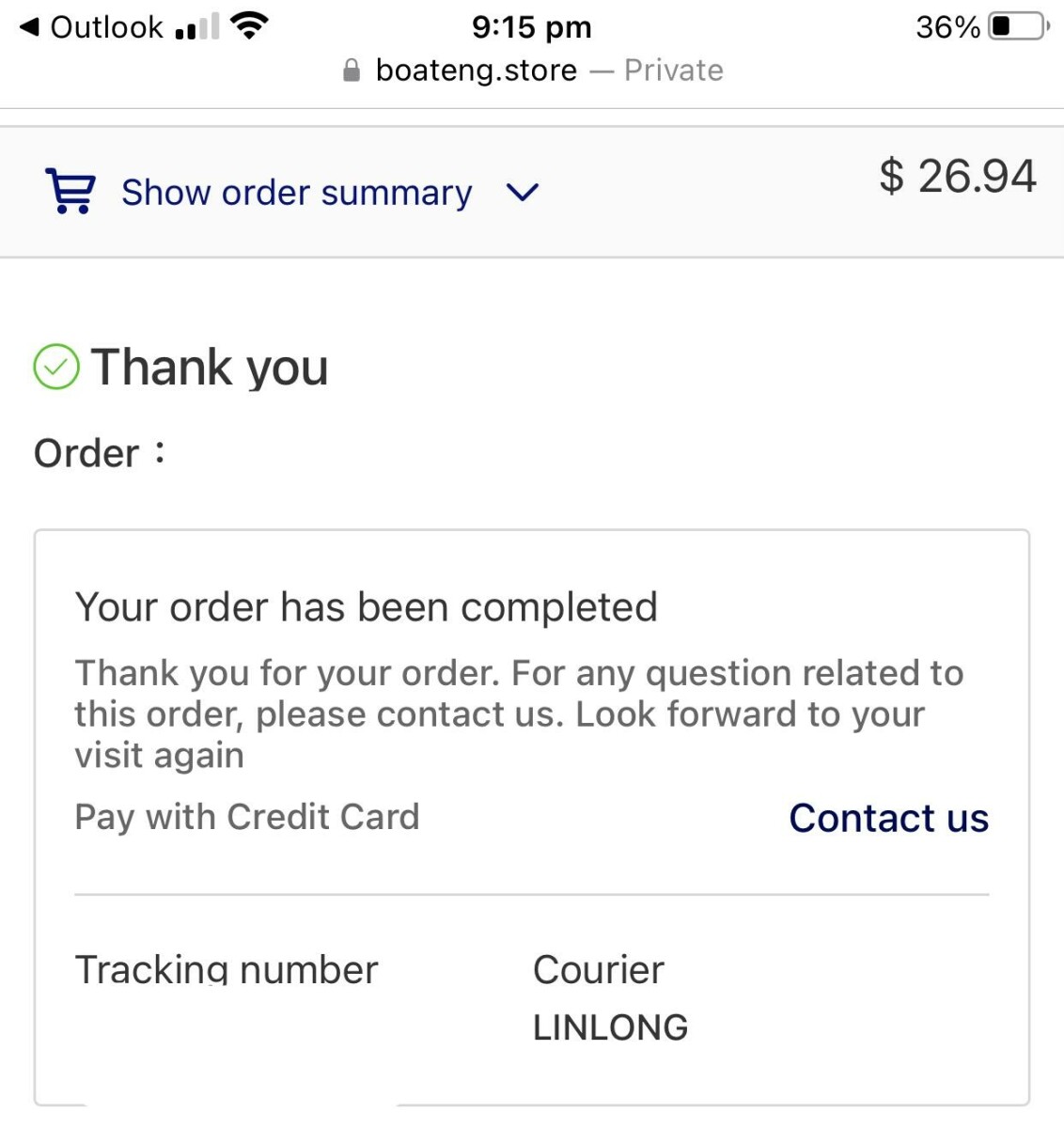Tap the Thank you heading
Viewport: 1064px width, 1128px height.
click(210, 367)
